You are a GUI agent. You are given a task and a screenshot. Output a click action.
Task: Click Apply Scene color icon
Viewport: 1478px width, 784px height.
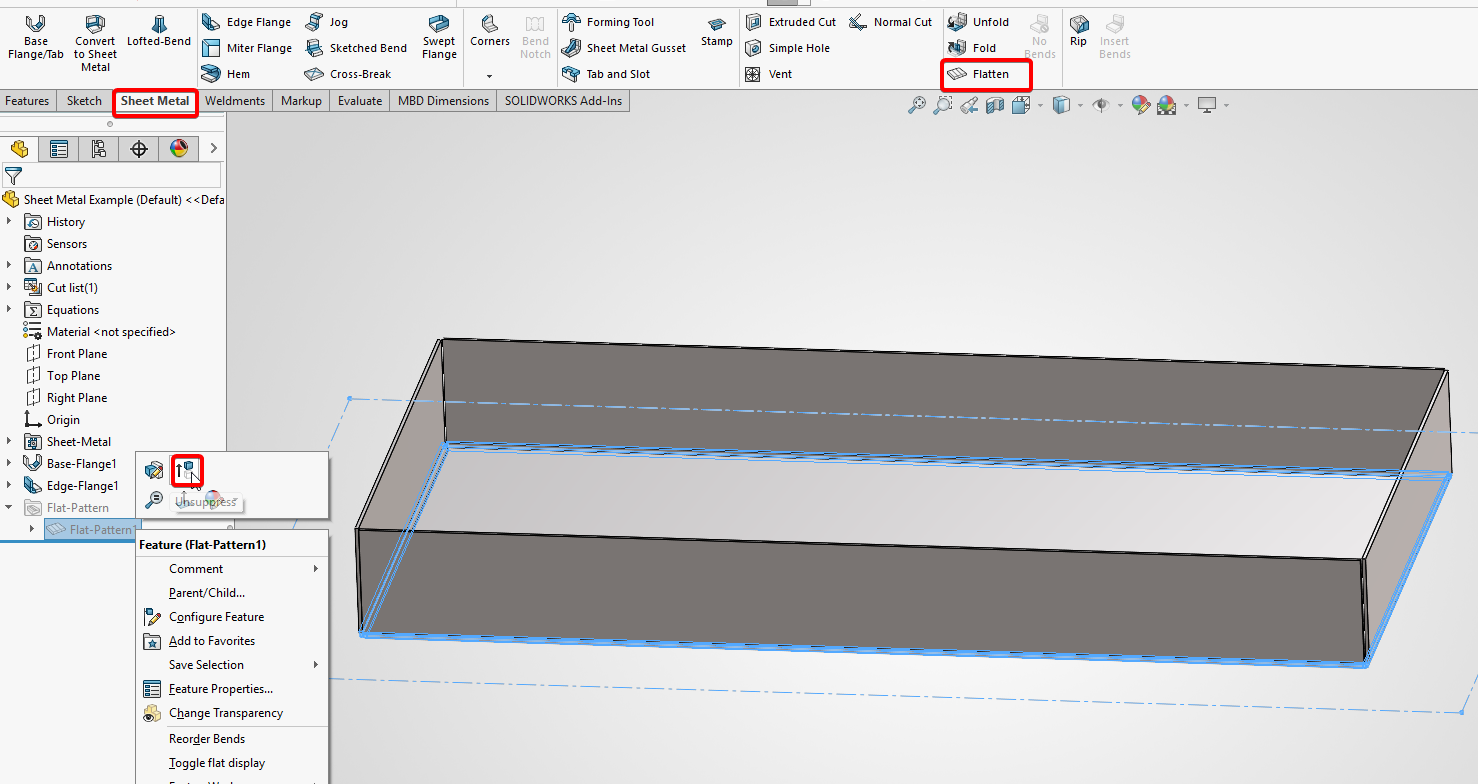click(x=1166, y=105)
